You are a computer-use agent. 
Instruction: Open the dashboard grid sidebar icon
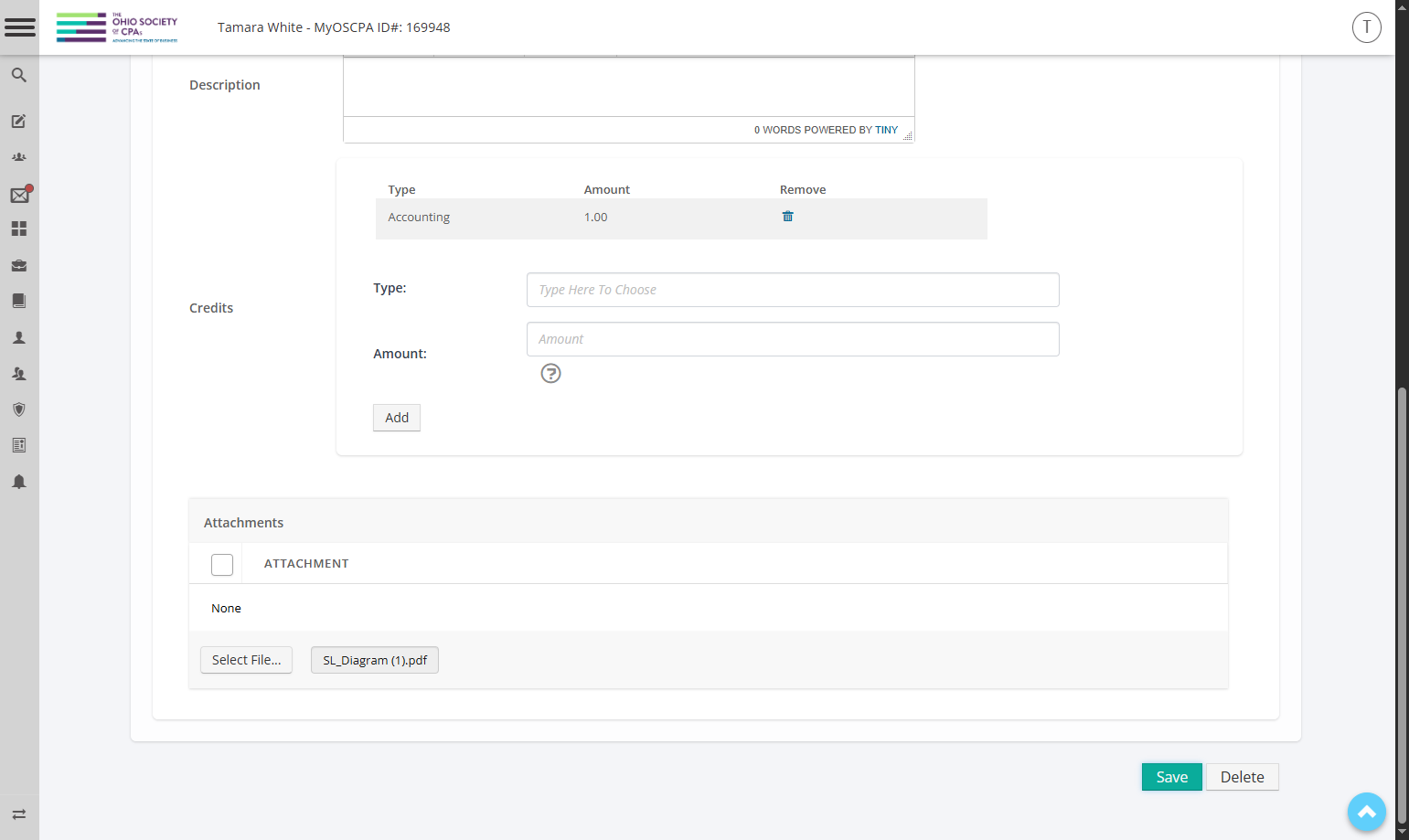tap(18, 229)
